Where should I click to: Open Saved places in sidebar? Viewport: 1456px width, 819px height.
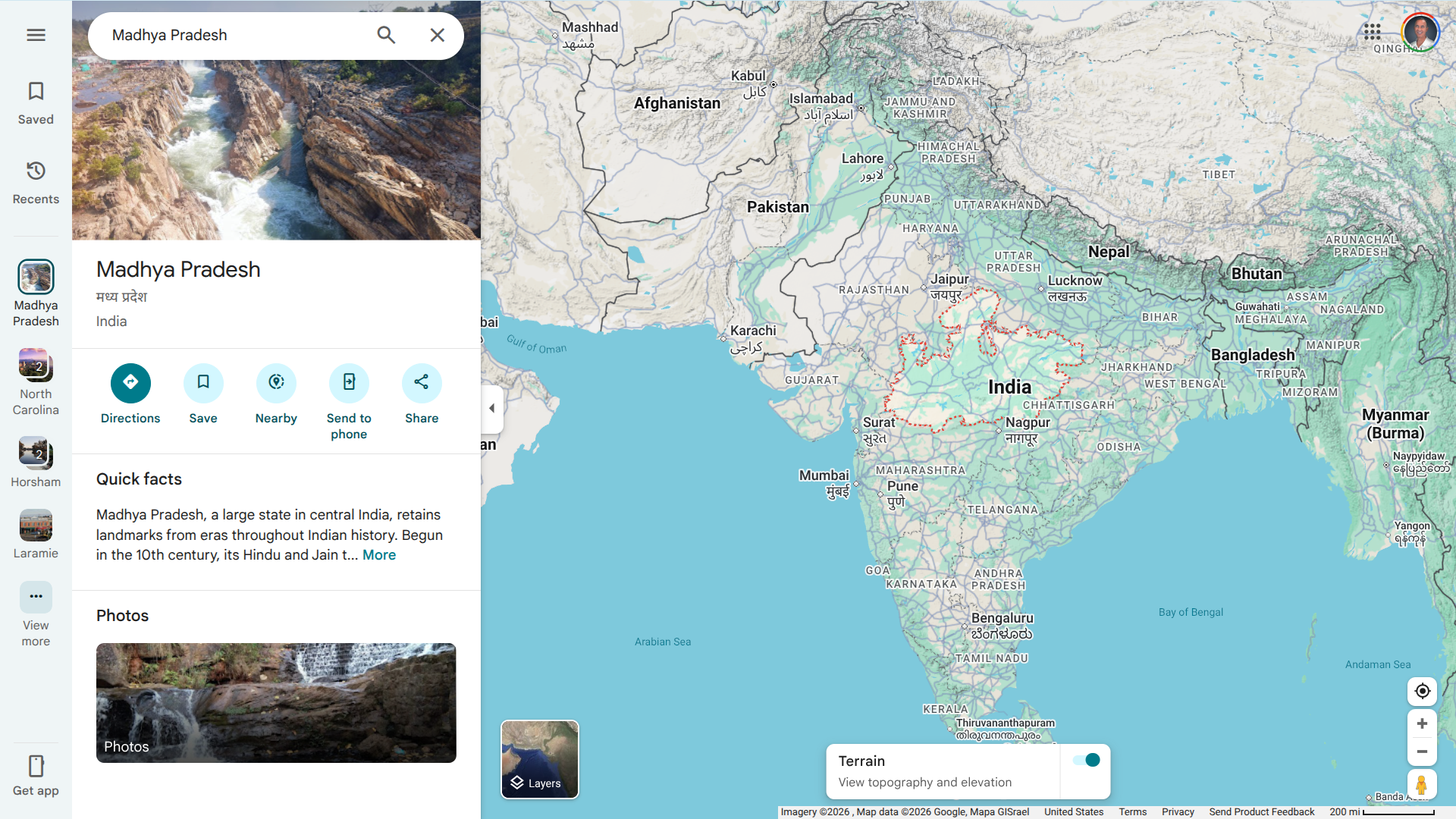click(x=36, y=102)
